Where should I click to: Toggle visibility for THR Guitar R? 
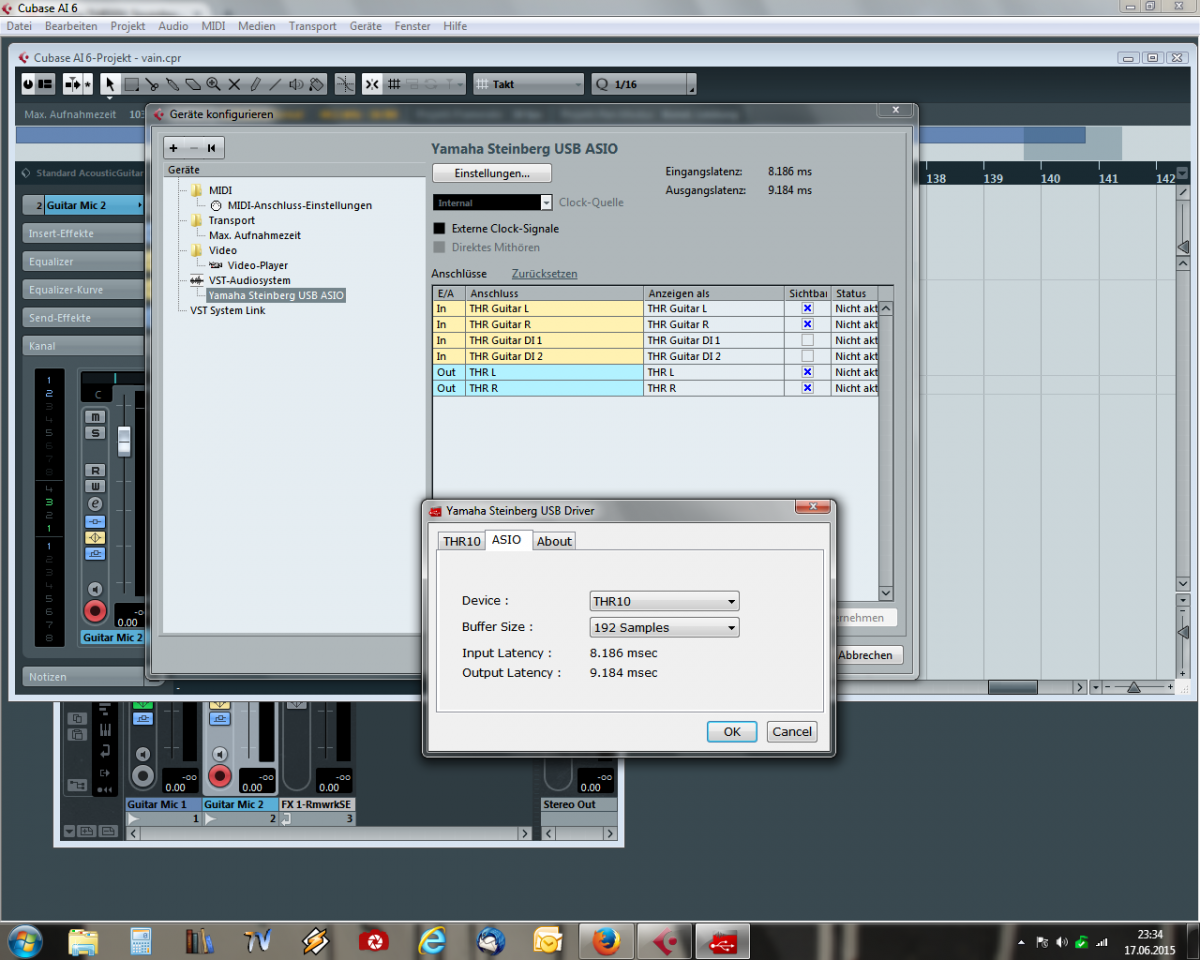(x=807, y=324)
